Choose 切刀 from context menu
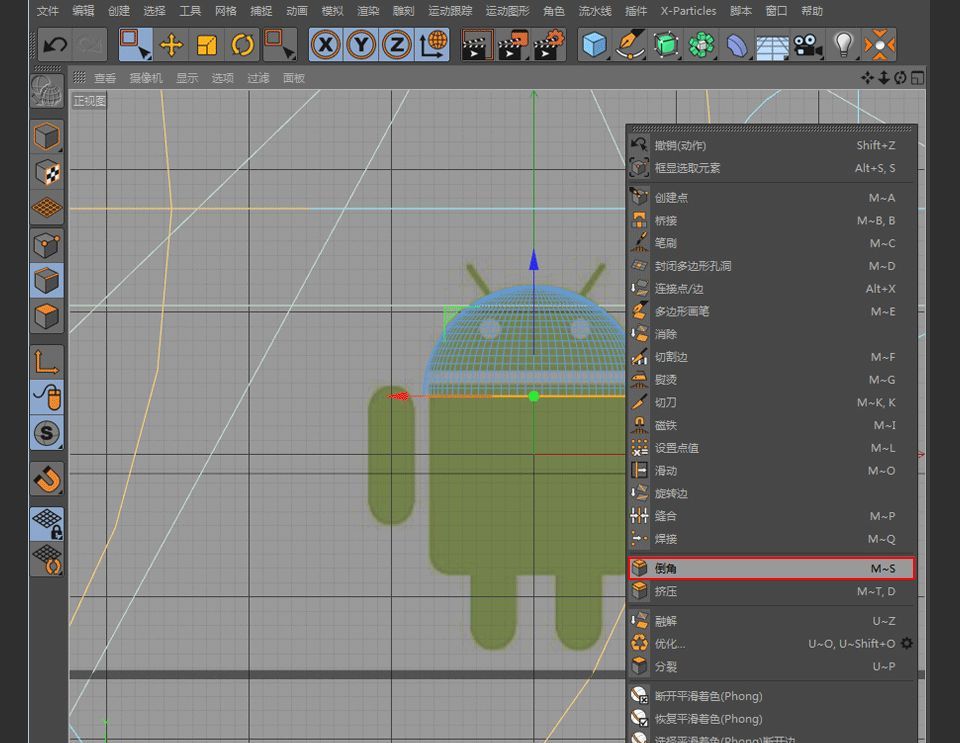The width and height of the screenshot is (960, 743). [771, 402]
